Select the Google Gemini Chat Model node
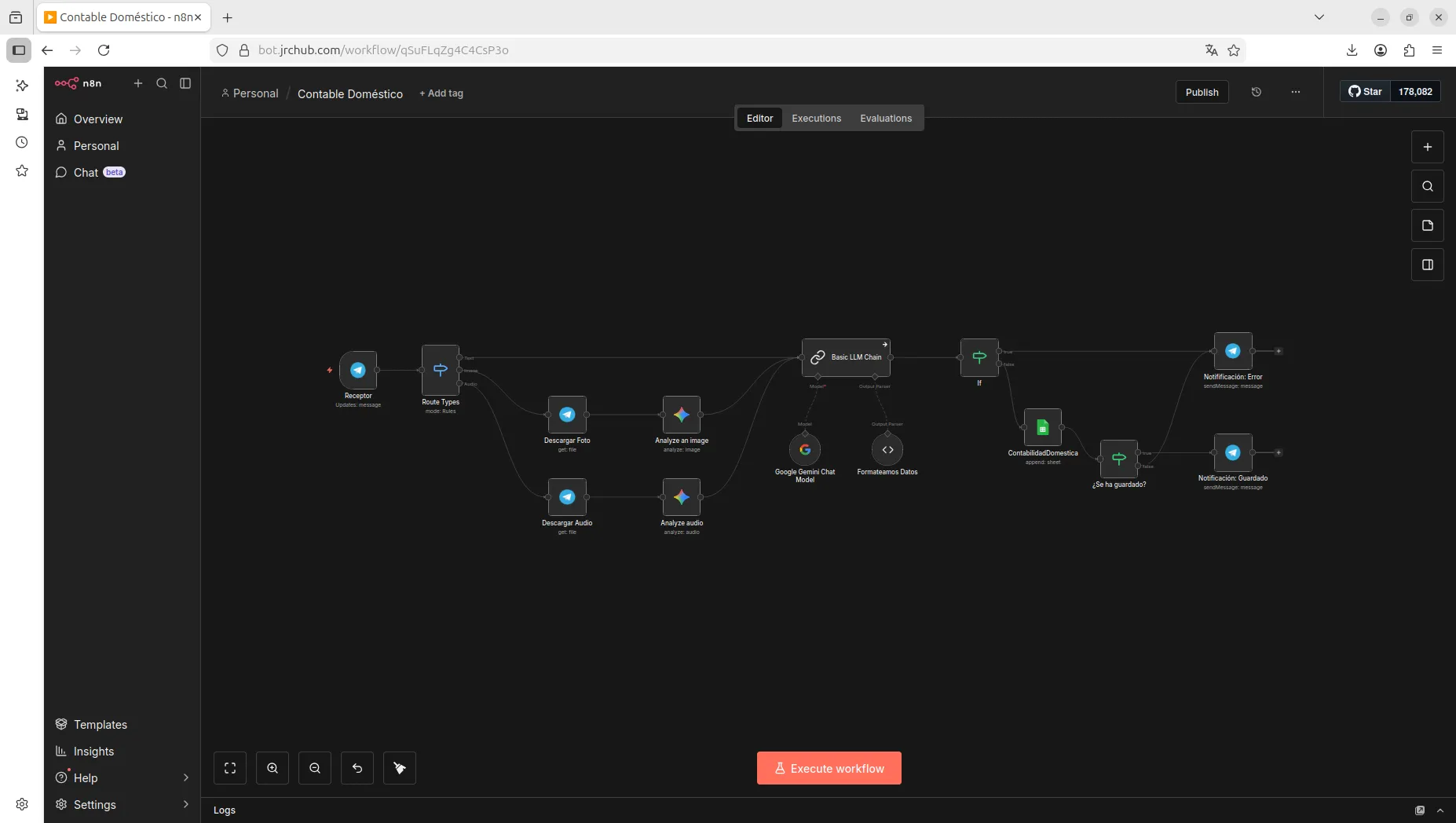 pyautogui.click(x=805, y=450)
